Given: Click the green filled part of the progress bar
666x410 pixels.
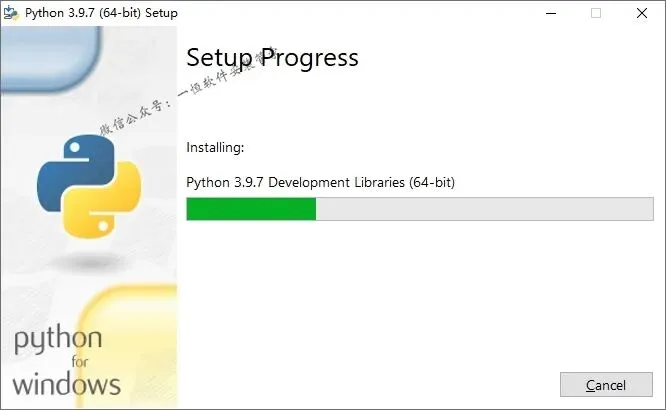Looking at the screenshot, I should pos(251,209).
